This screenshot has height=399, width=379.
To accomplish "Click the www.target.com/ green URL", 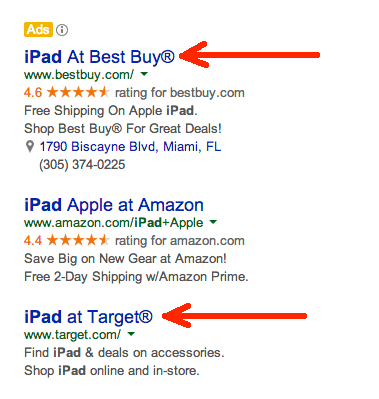I will tap(72, 334).
